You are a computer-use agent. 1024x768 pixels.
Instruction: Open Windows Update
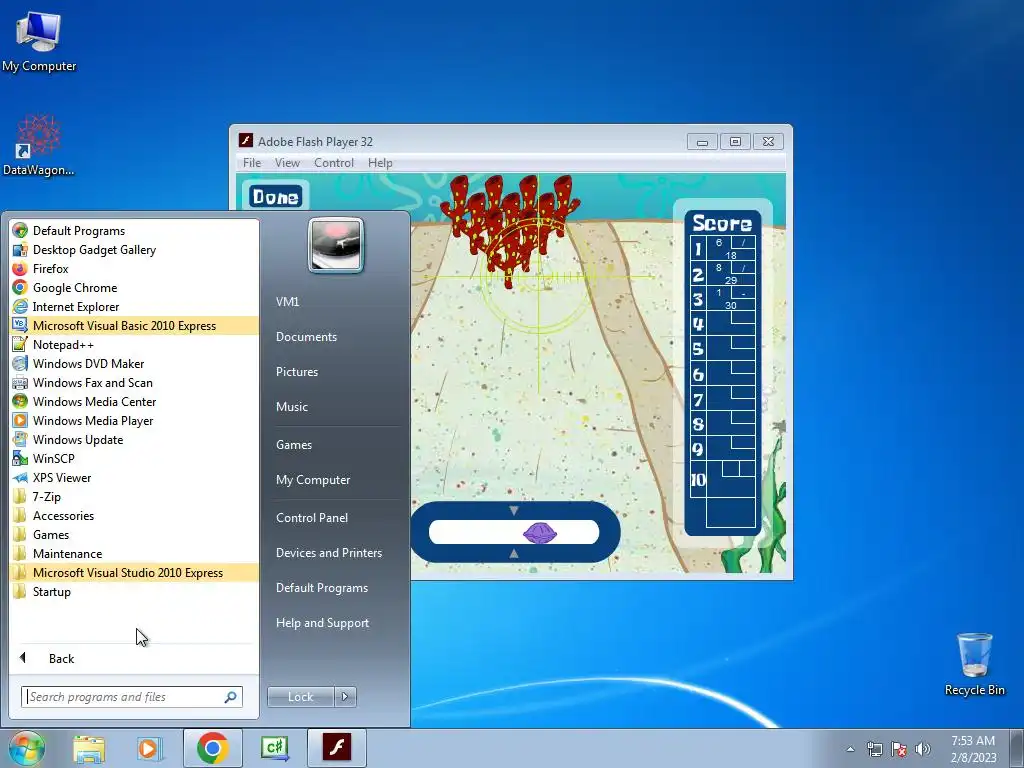134,439
